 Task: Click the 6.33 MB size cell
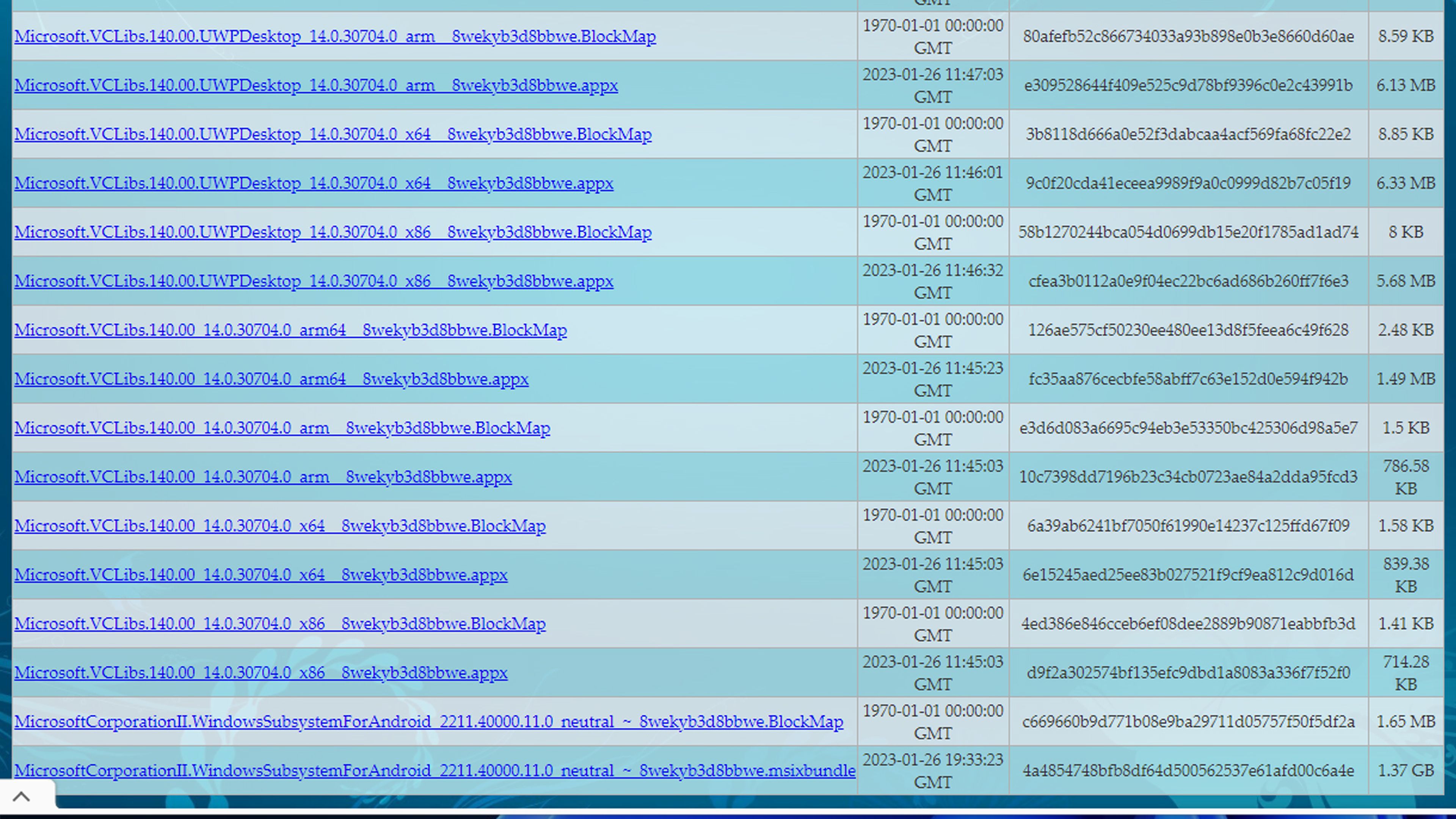point(1406,183)
